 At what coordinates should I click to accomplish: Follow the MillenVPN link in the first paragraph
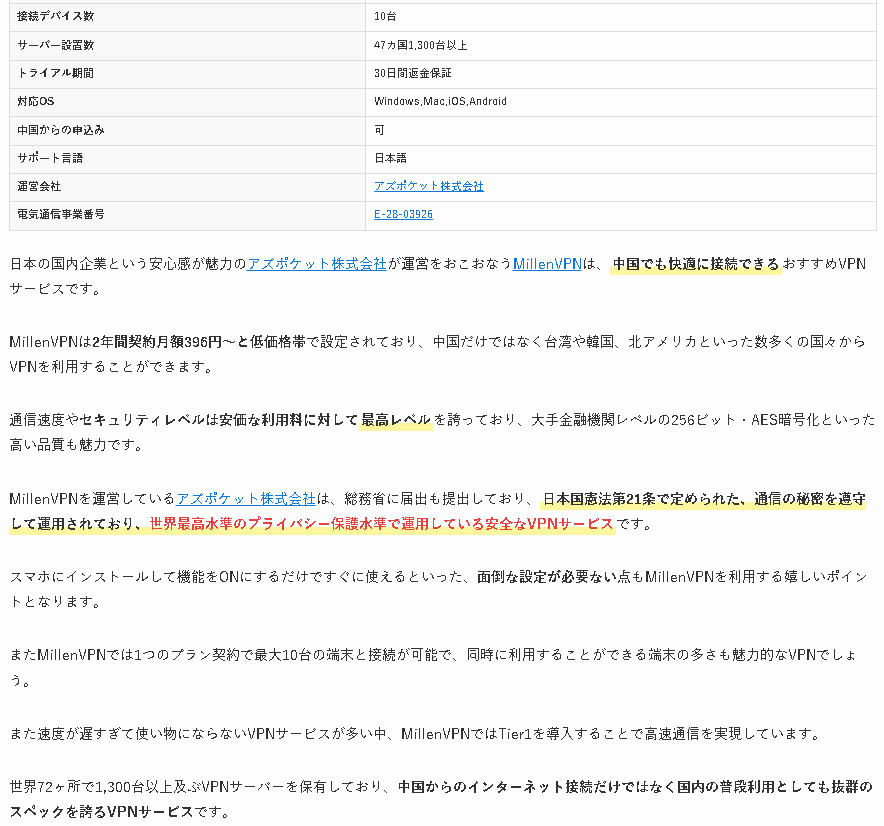(x=546, y=264)
